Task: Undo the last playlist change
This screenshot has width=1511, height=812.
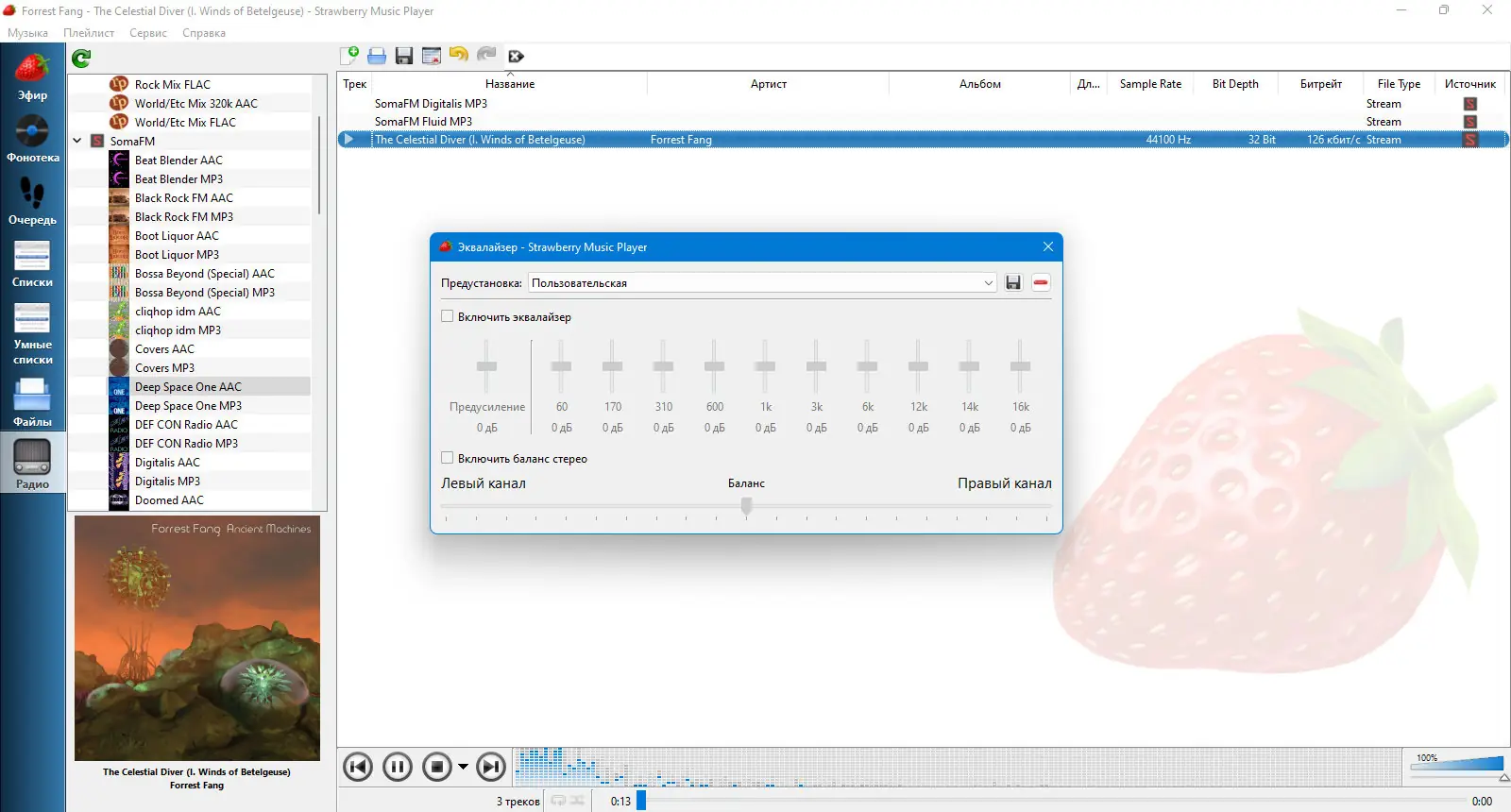Action: pos(459,56)
